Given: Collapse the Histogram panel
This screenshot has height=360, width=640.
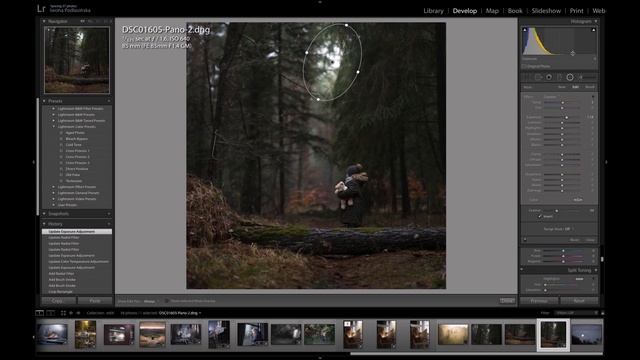Looking at the screenshot, I should coord(596,21).
